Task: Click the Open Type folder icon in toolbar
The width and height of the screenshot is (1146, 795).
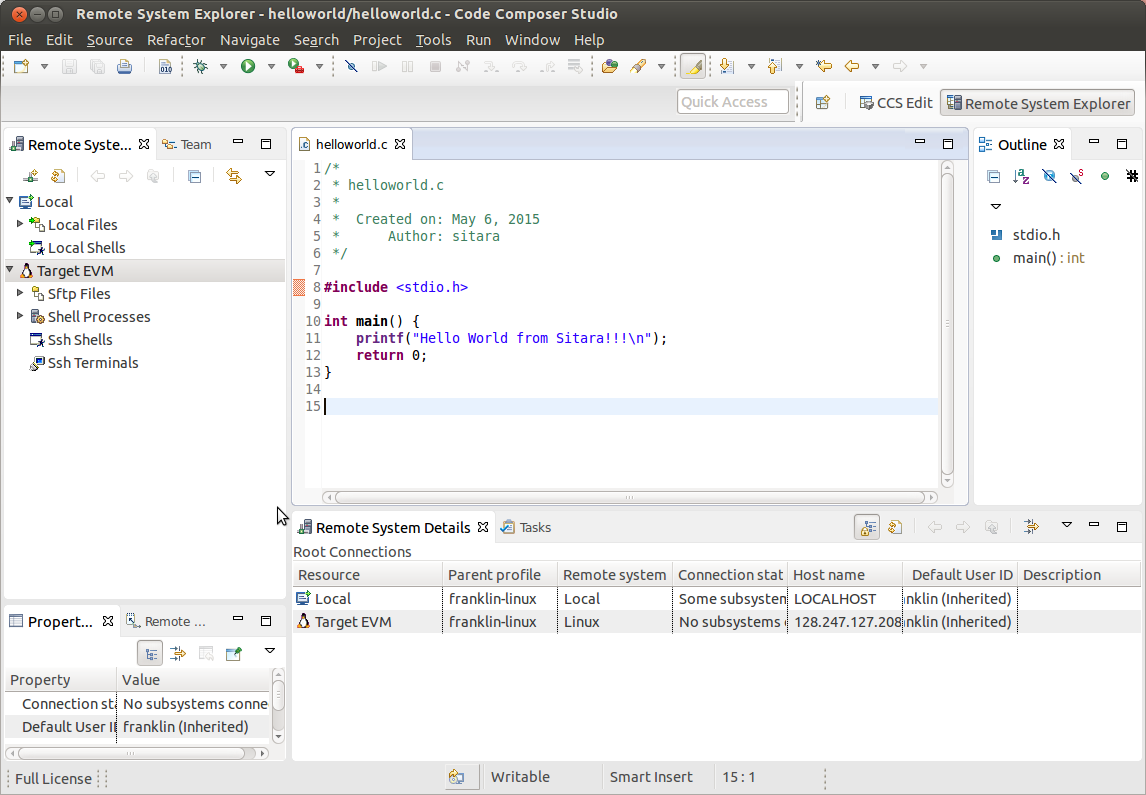Action: 610,66
